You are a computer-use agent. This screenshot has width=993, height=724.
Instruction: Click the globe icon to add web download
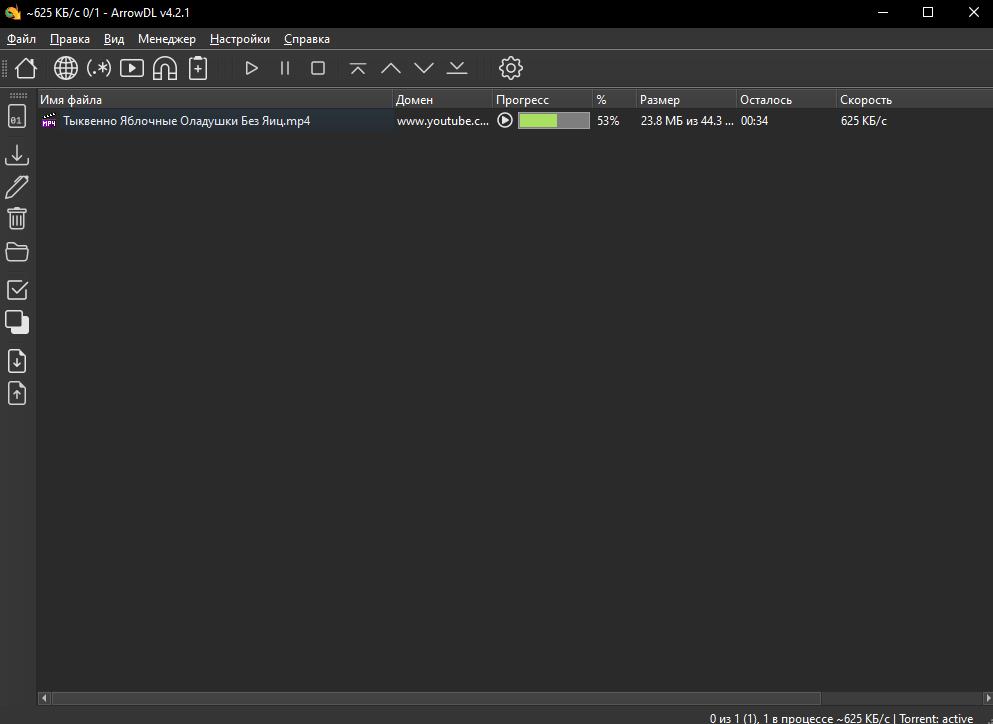66,68
